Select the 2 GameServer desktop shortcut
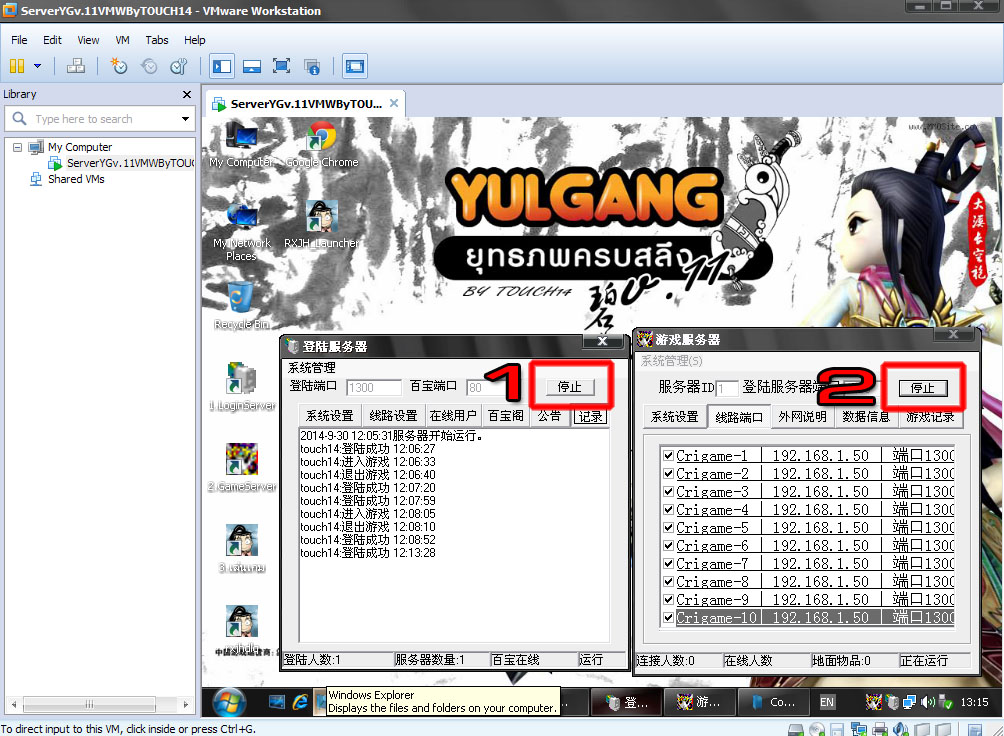Image resolution: width=1004 pixels, height=736 pixels. click(x=241, y=468)
